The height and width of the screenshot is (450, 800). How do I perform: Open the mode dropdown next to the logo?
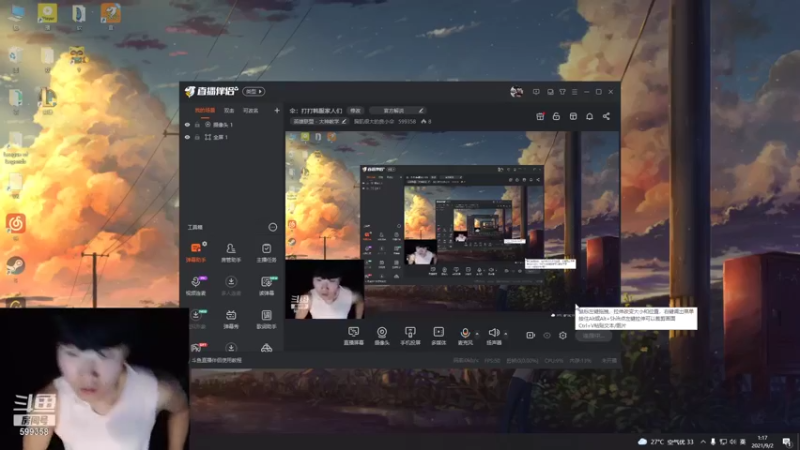coord(254,92)
